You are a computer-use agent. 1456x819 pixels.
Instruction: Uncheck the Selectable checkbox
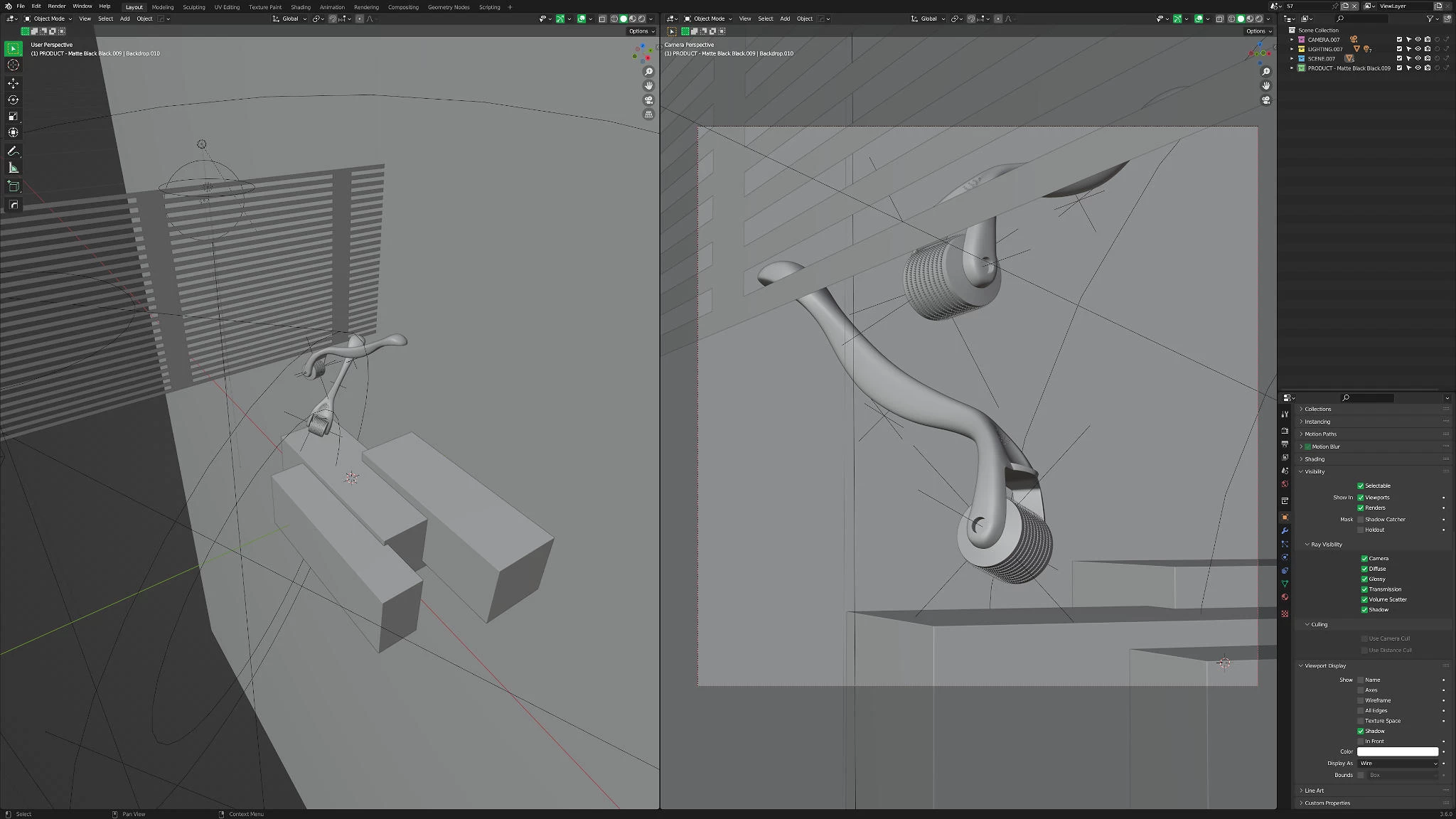tap(1360, 486)
